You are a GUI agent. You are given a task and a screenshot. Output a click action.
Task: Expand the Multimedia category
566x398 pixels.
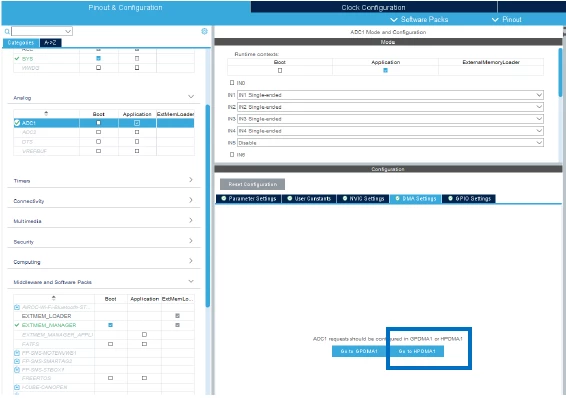(x=191, y=220)
